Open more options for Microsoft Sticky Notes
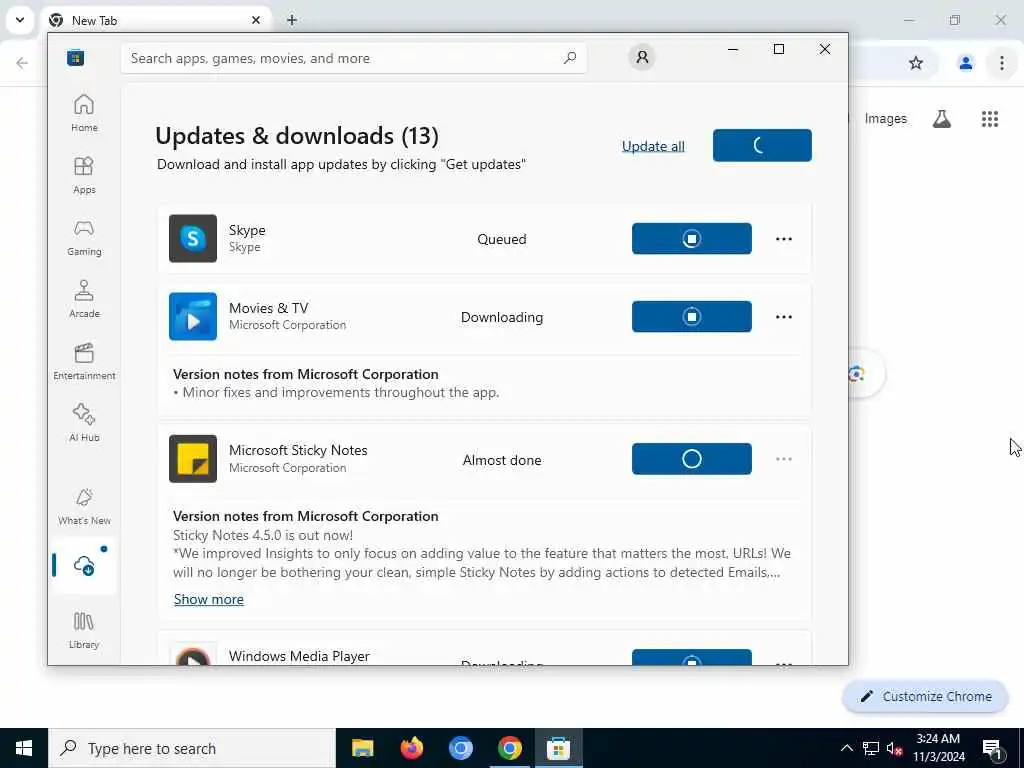The height and width of the screenshot is (768, 1024). (x=784, y=459)
